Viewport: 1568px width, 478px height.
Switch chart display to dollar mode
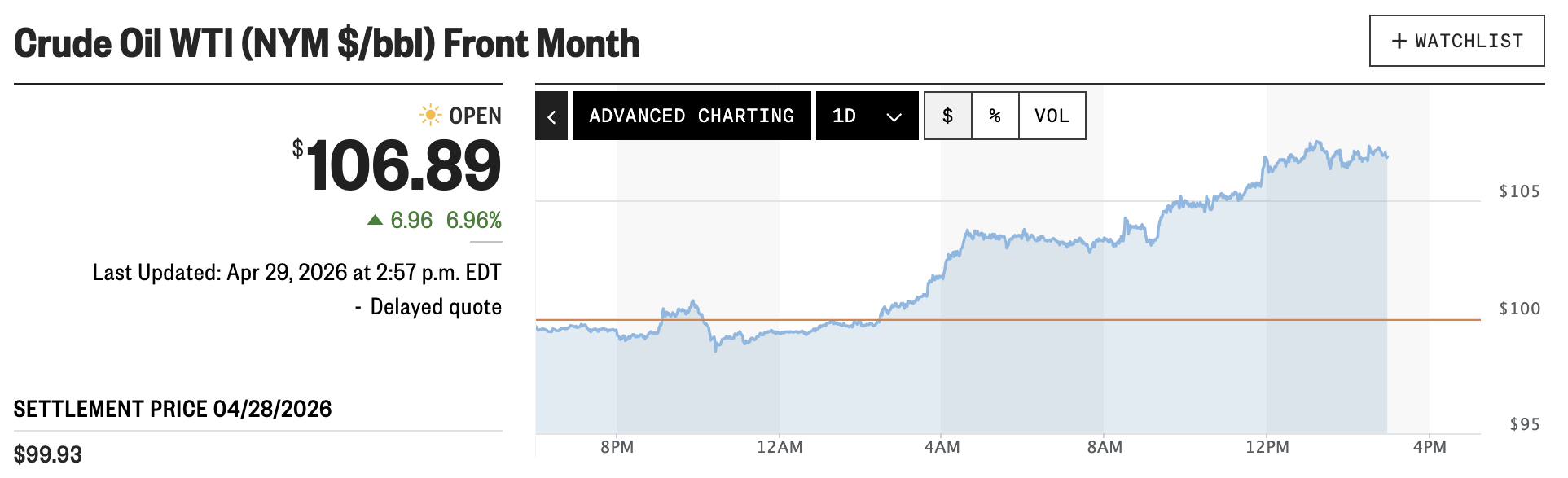point(947,116)
